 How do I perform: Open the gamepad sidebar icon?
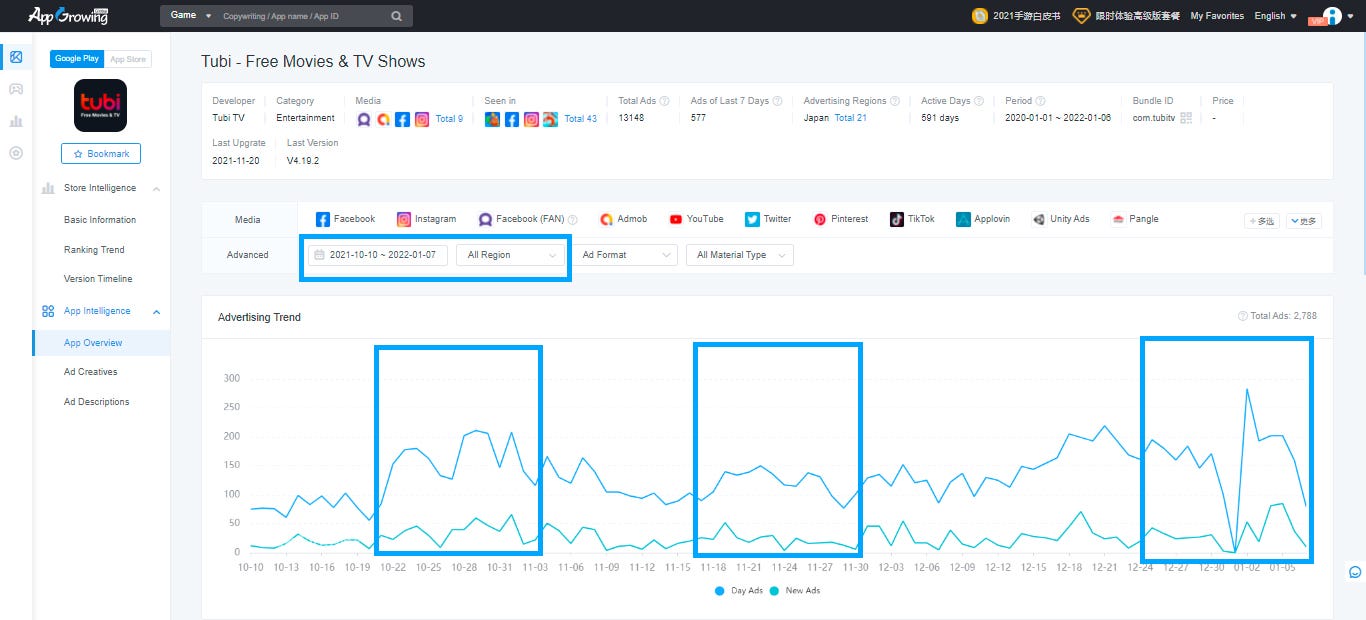click(16, 89)
